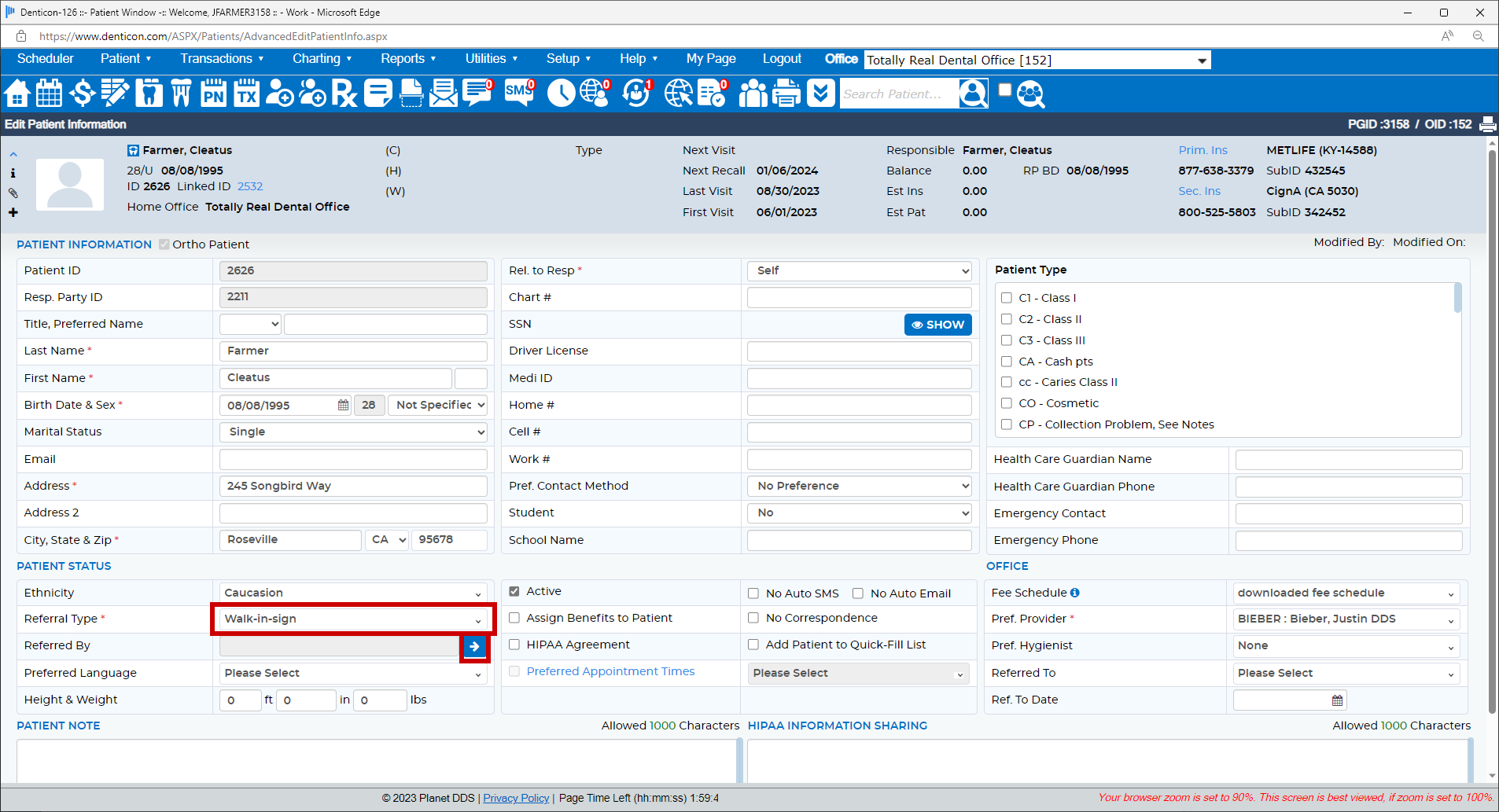Click the patient search magnifier icon
Image resolution: width=1499 pixels, height=812 pixels.
coord(973,94)
